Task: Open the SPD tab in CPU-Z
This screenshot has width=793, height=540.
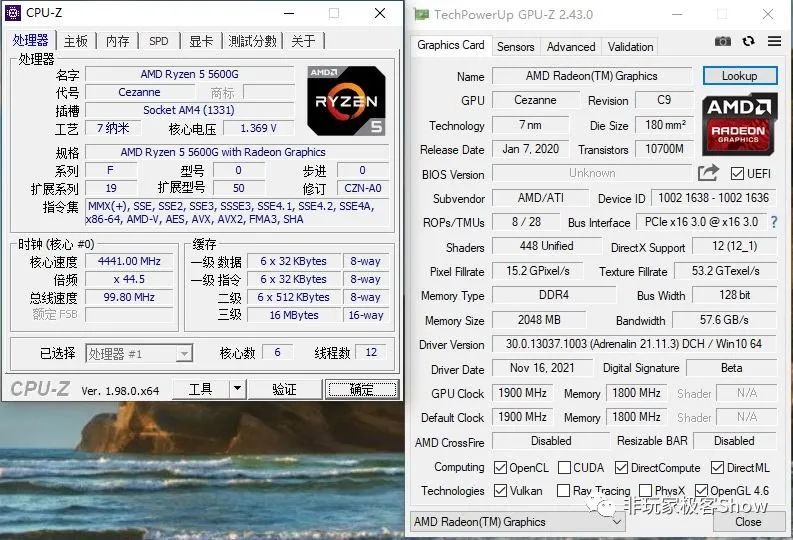Action: click(159, 41)
